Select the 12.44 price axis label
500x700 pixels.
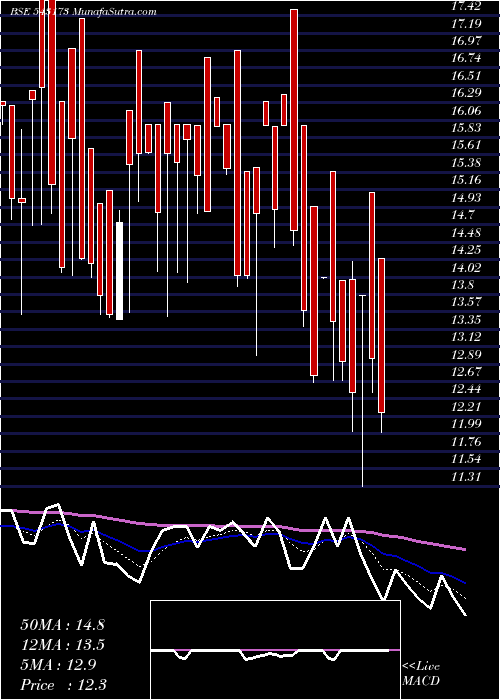(x=466, y=389)
